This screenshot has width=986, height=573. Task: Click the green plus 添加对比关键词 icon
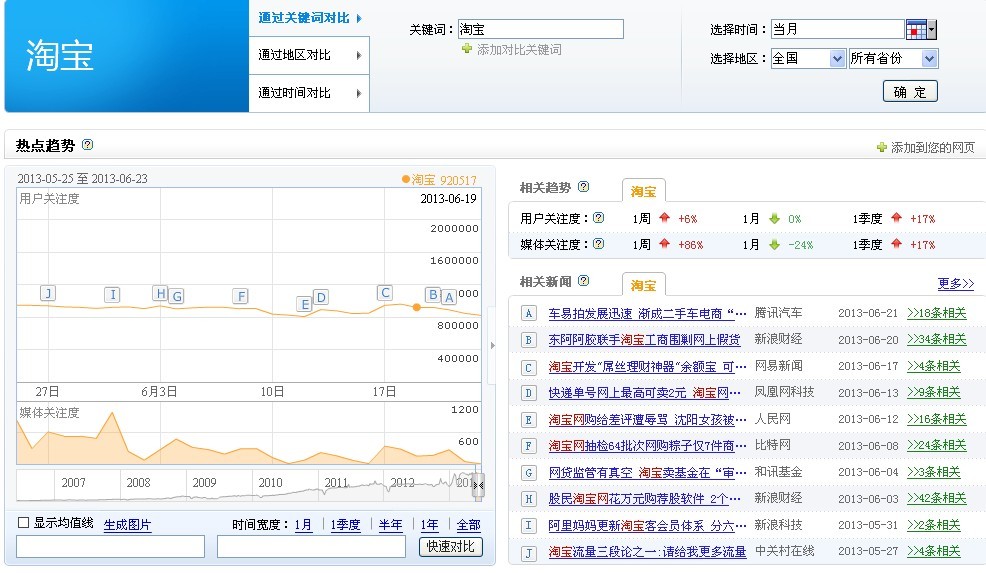click(x=466, y=49)
